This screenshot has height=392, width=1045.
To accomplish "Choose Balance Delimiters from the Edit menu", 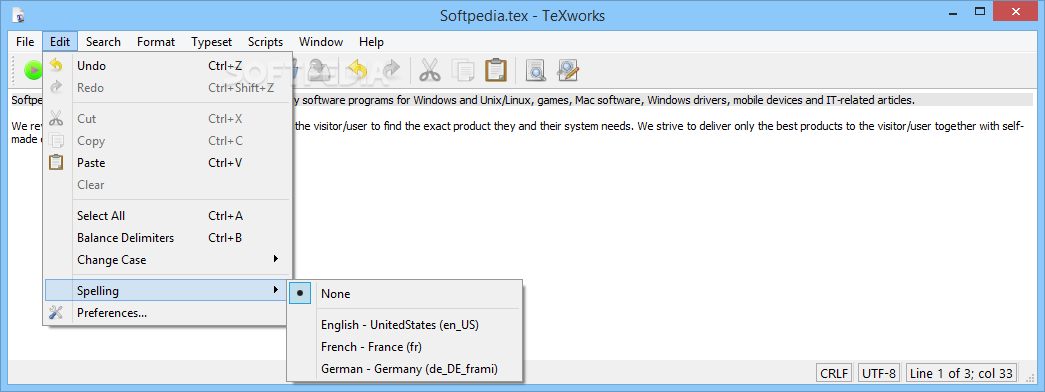I will [x=168, y=237].
